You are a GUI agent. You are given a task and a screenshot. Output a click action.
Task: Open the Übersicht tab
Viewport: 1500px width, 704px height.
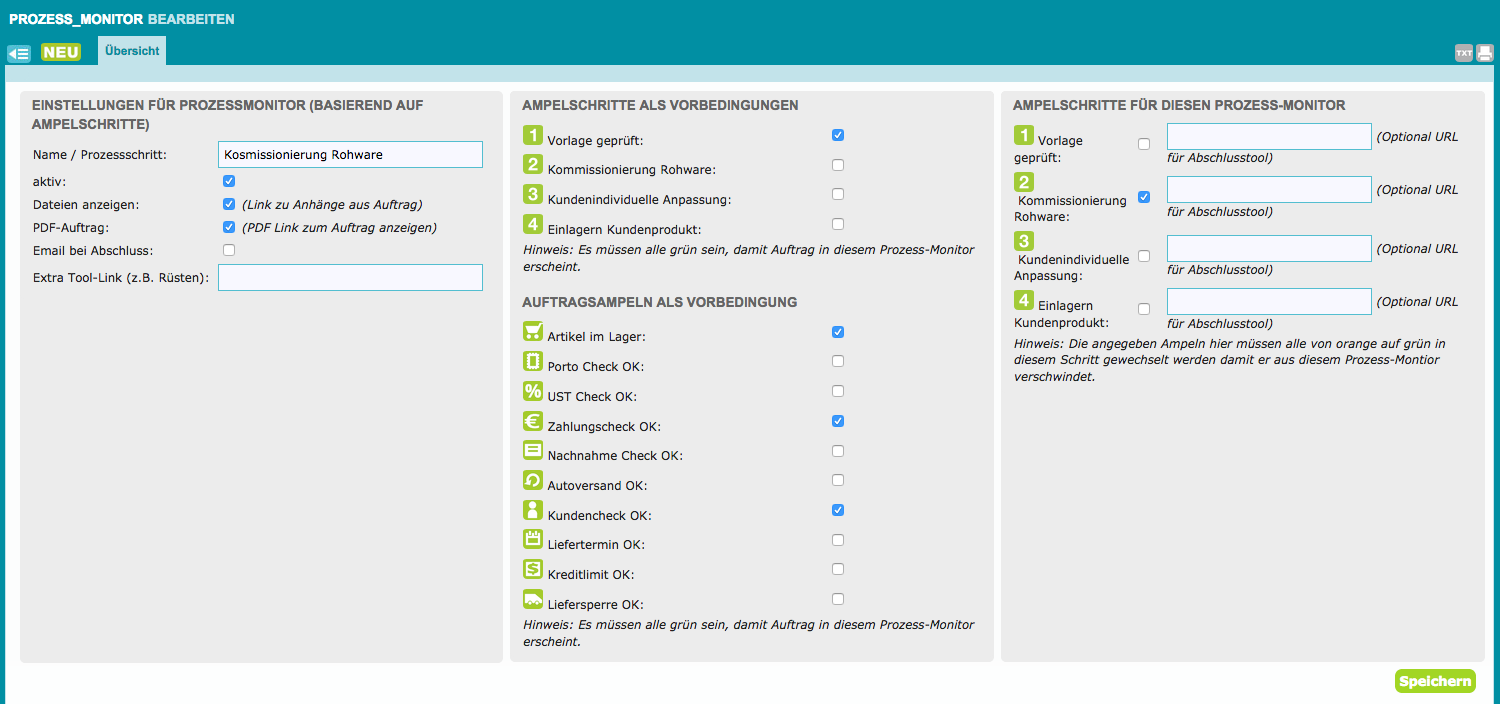[x=132, y=51]
